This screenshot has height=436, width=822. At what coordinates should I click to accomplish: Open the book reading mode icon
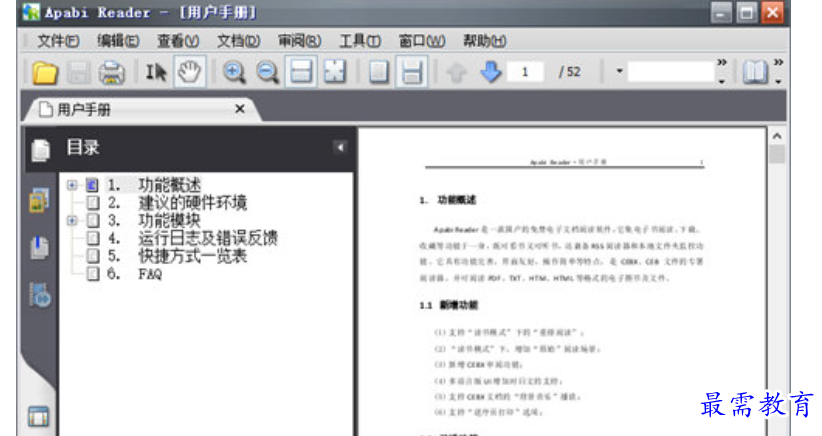coord(755,72)
